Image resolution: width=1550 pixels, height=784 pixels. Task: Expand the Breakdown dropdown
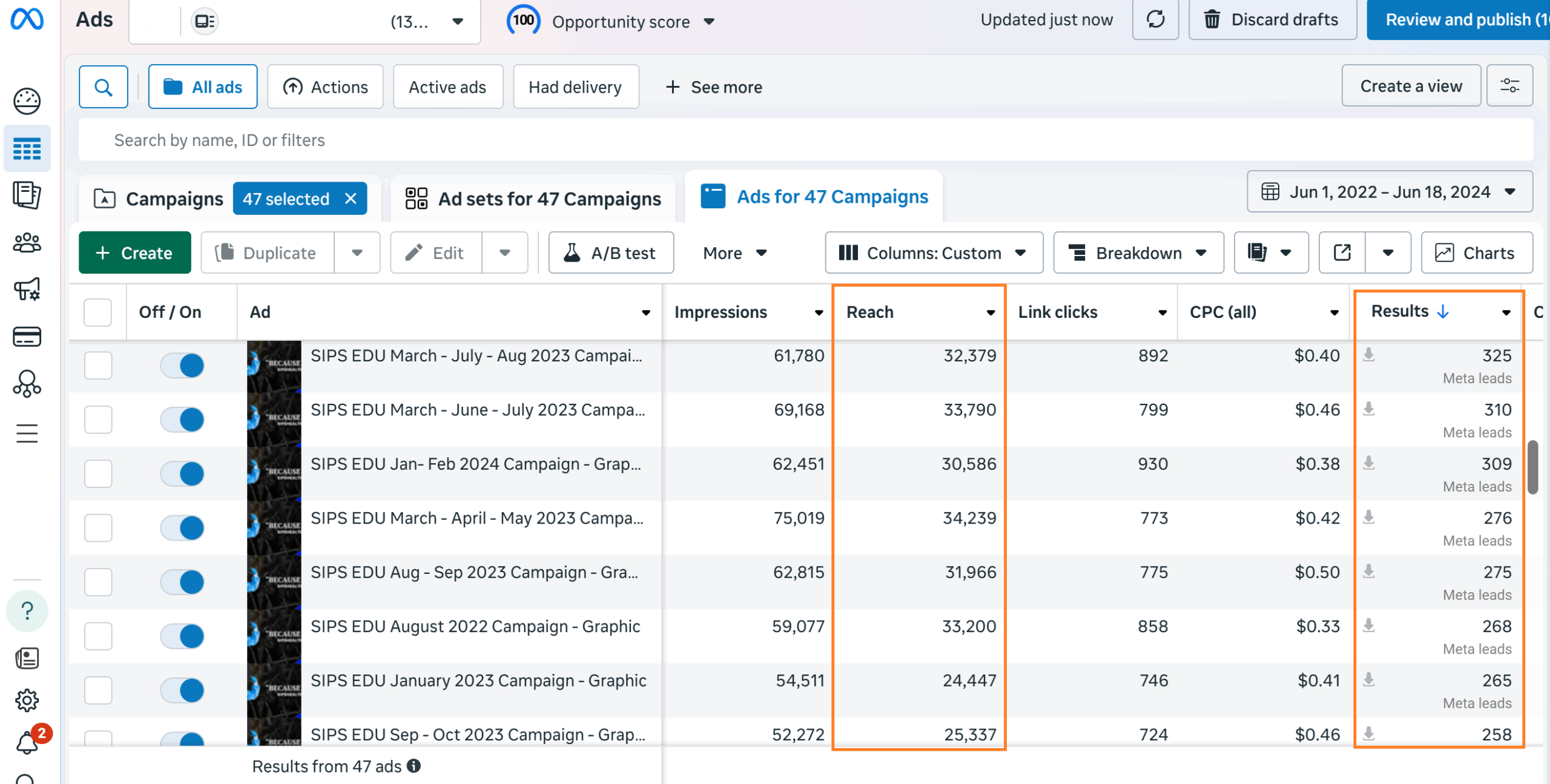click(x=1138, y=252)
